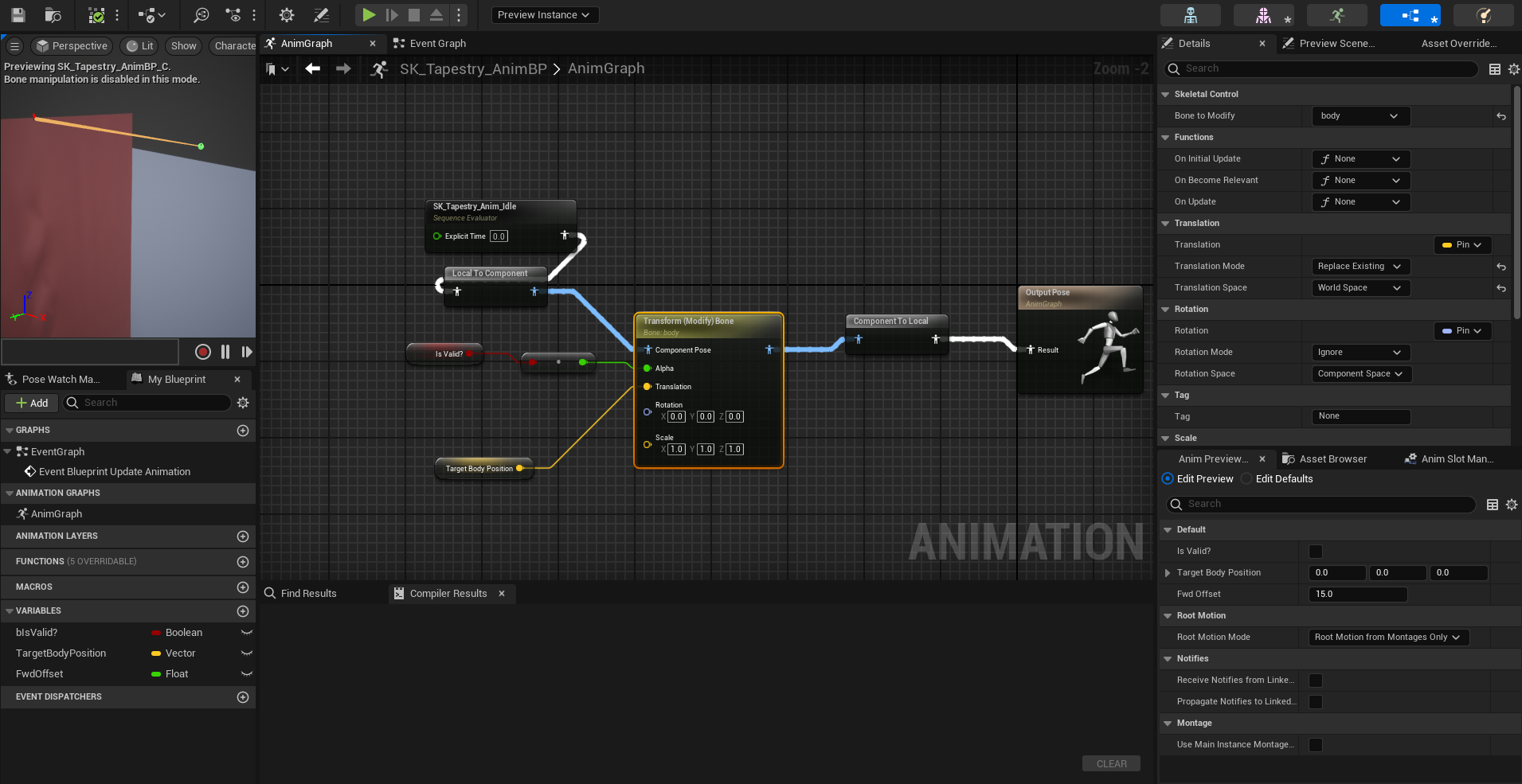Click the Browse to asset icon
The height and width of the screenshot is (784, 1522).
click(53, 14)
